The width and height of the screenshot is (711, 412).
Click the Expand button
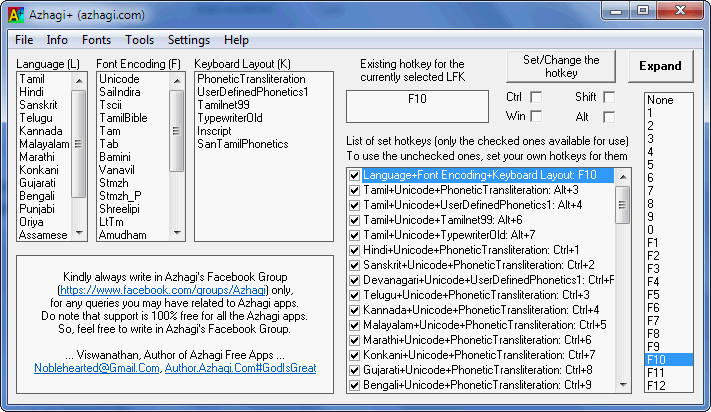point(660,66)
